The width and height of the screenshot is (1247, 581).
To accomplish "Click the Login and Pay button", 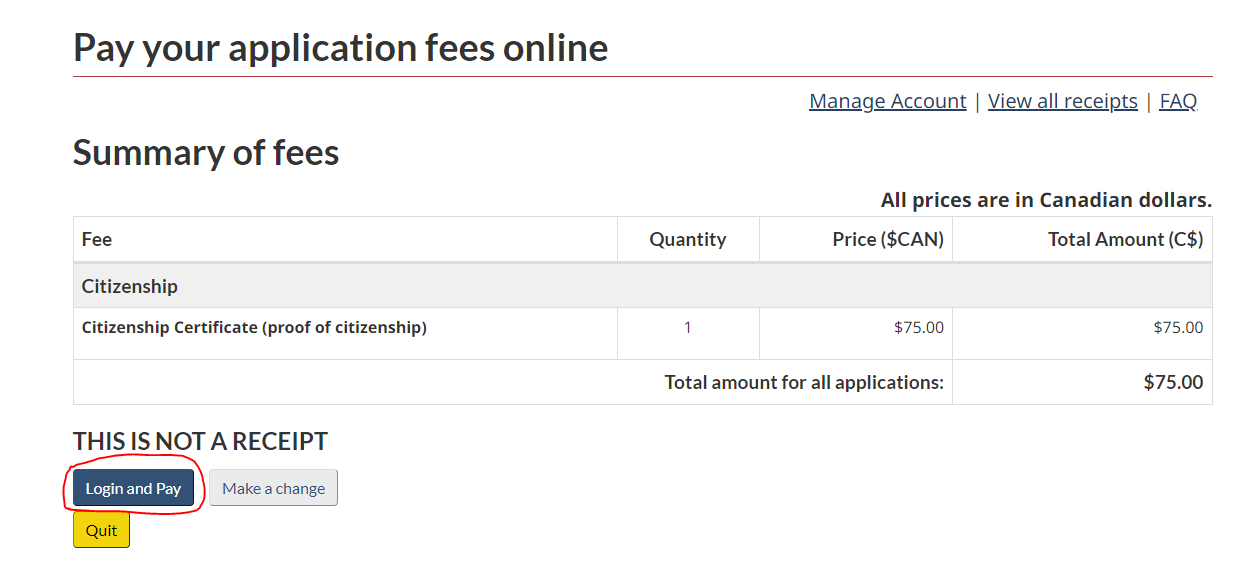I will click(133, 488).
